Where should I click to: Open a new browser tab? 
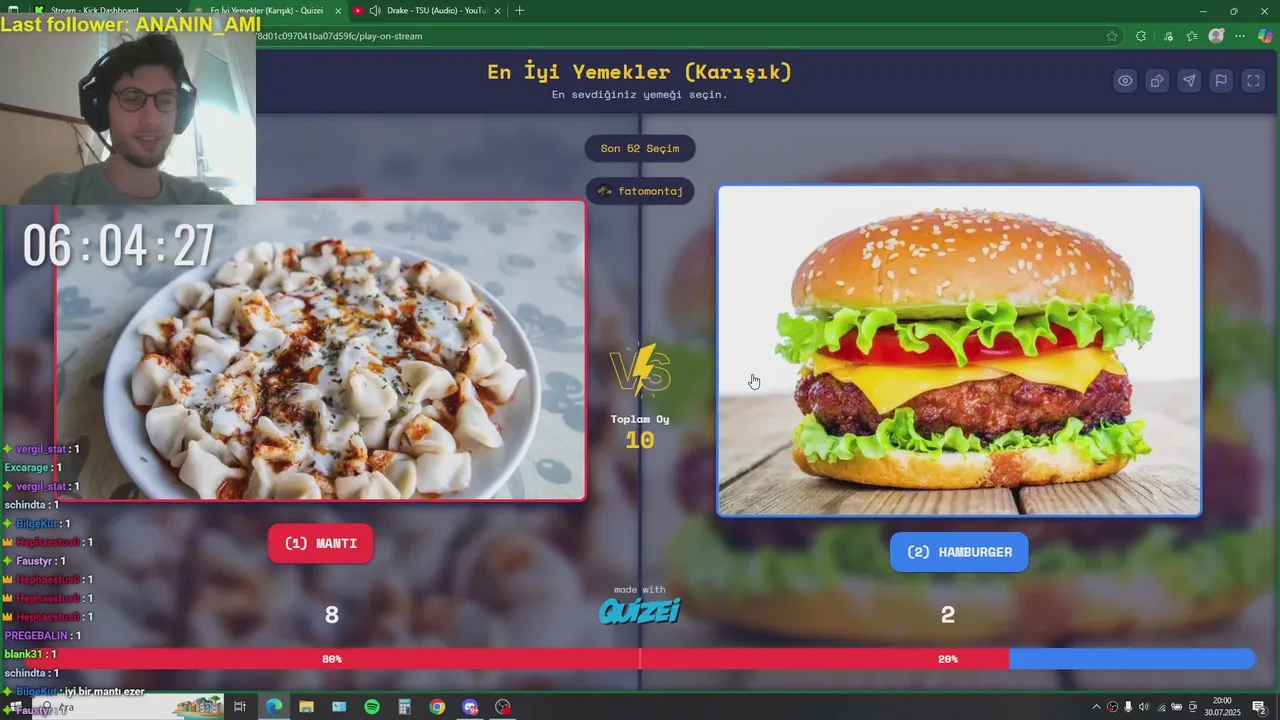click(x=519, y=10)
